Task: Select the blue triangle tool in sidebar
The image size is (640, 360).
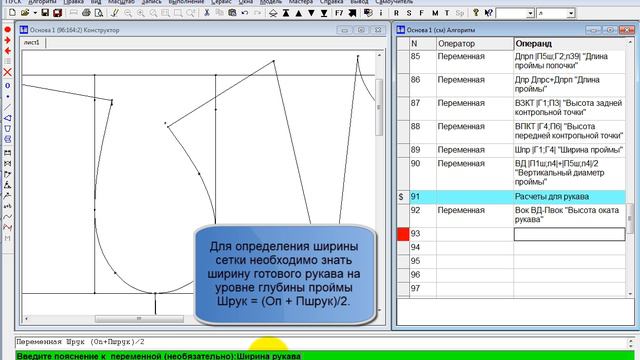Action: [7, 118]
